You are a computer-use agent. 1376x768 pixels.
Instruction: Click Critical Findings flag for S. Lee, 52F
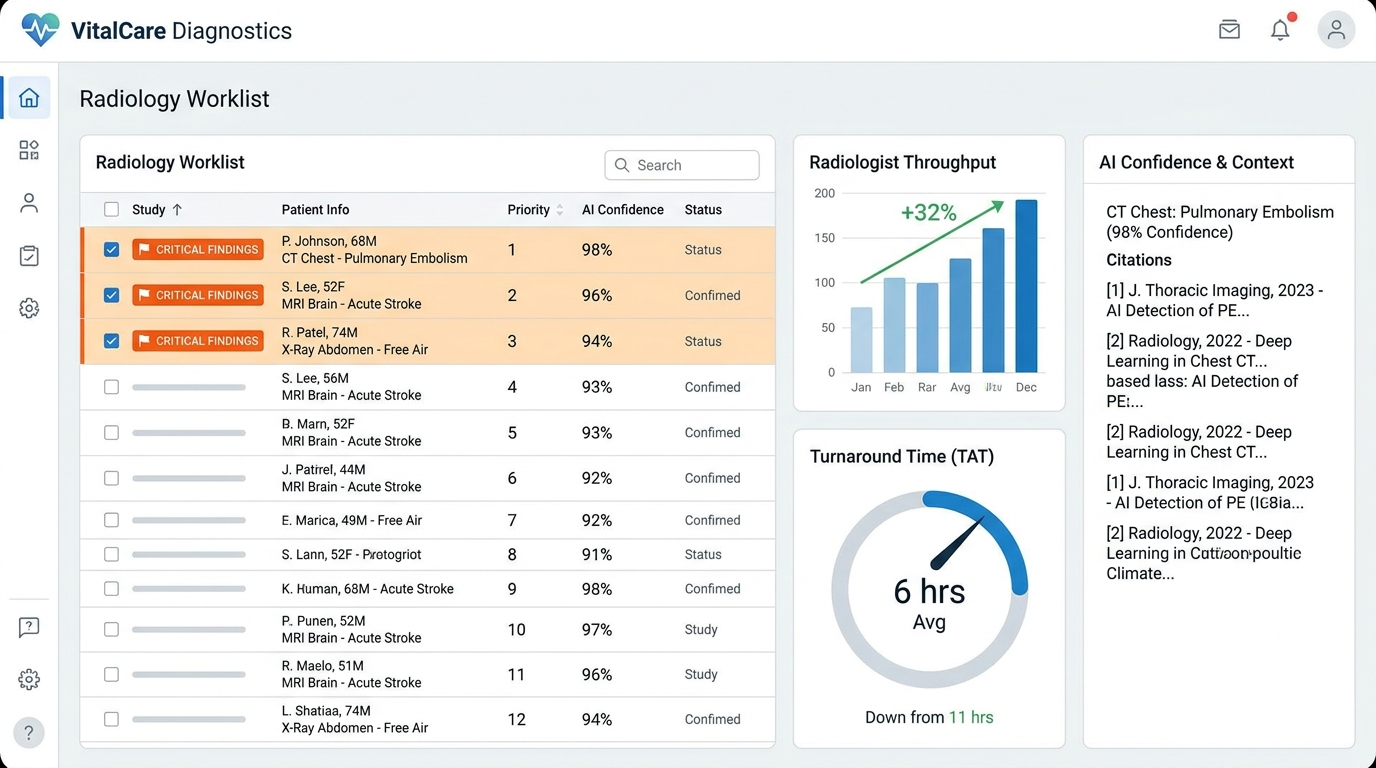coord(198,295)
